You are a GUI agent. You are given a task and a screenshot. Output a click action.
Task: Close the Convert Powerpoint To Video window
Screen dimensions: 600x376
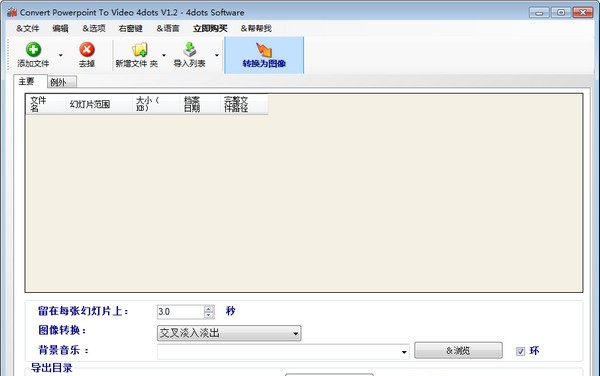582,13
